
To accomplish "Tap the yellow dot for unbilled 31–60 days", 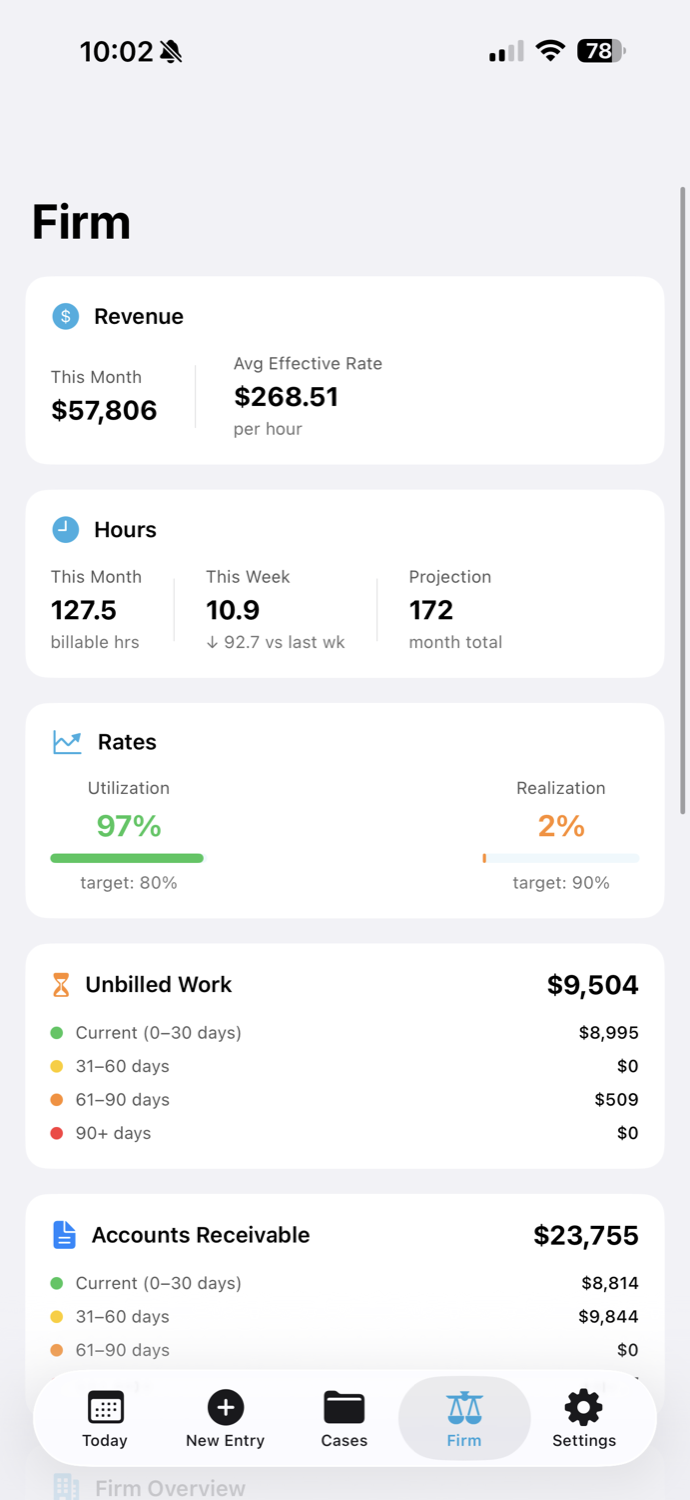I will [x=56, y=1066].
